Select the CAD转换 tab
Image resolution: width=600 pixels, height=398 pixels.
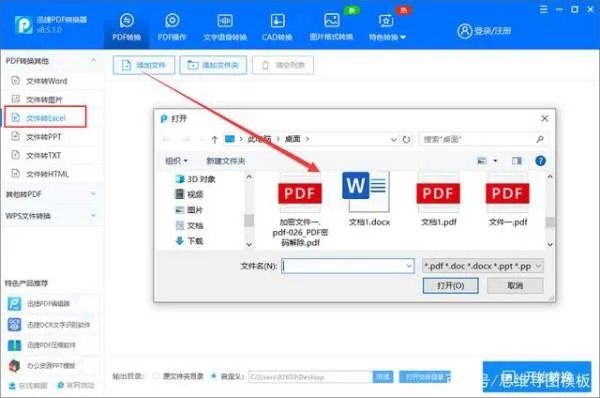277,27
